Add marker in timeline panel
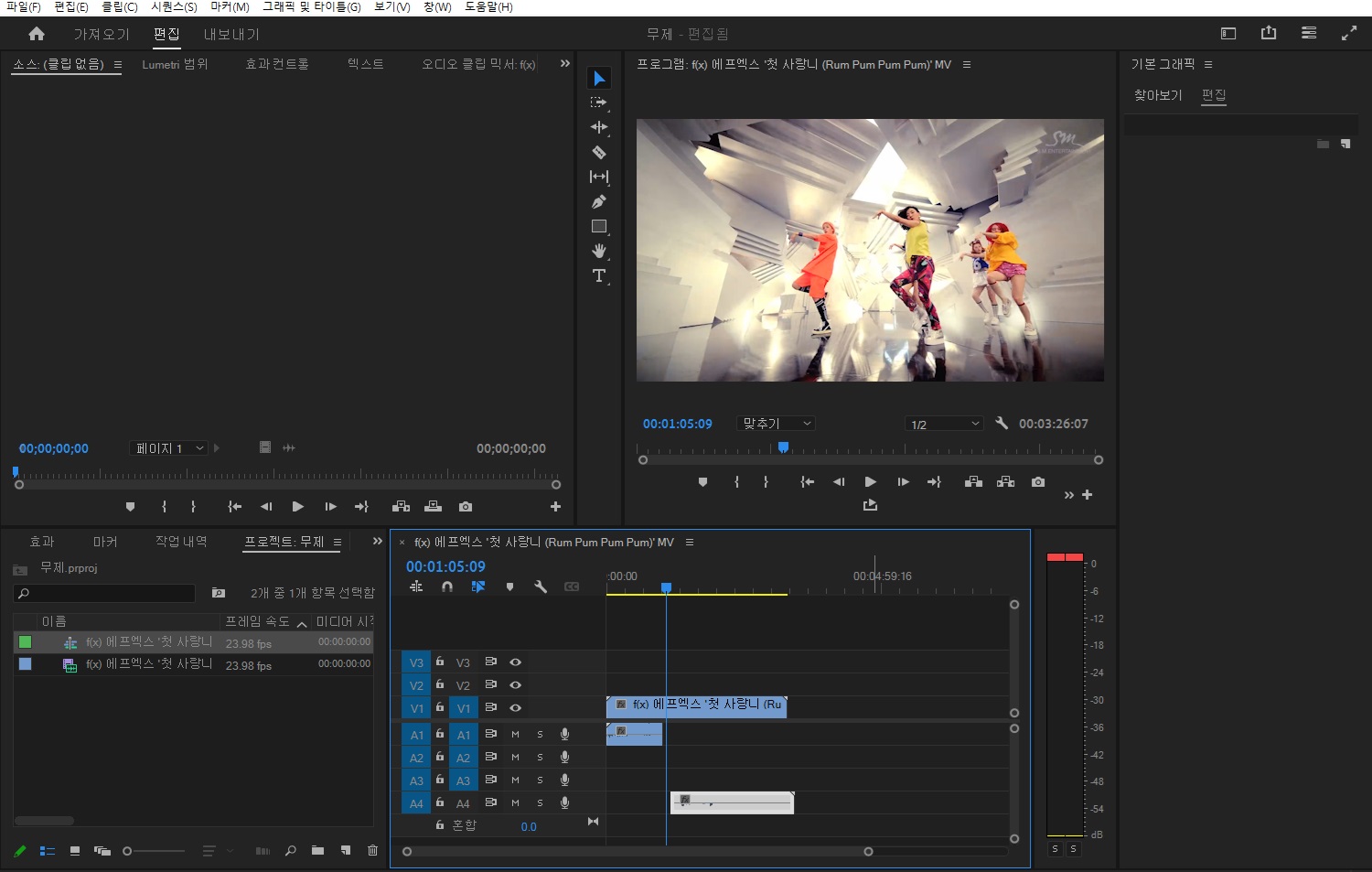1372x872 pixels. coord(509,587)
